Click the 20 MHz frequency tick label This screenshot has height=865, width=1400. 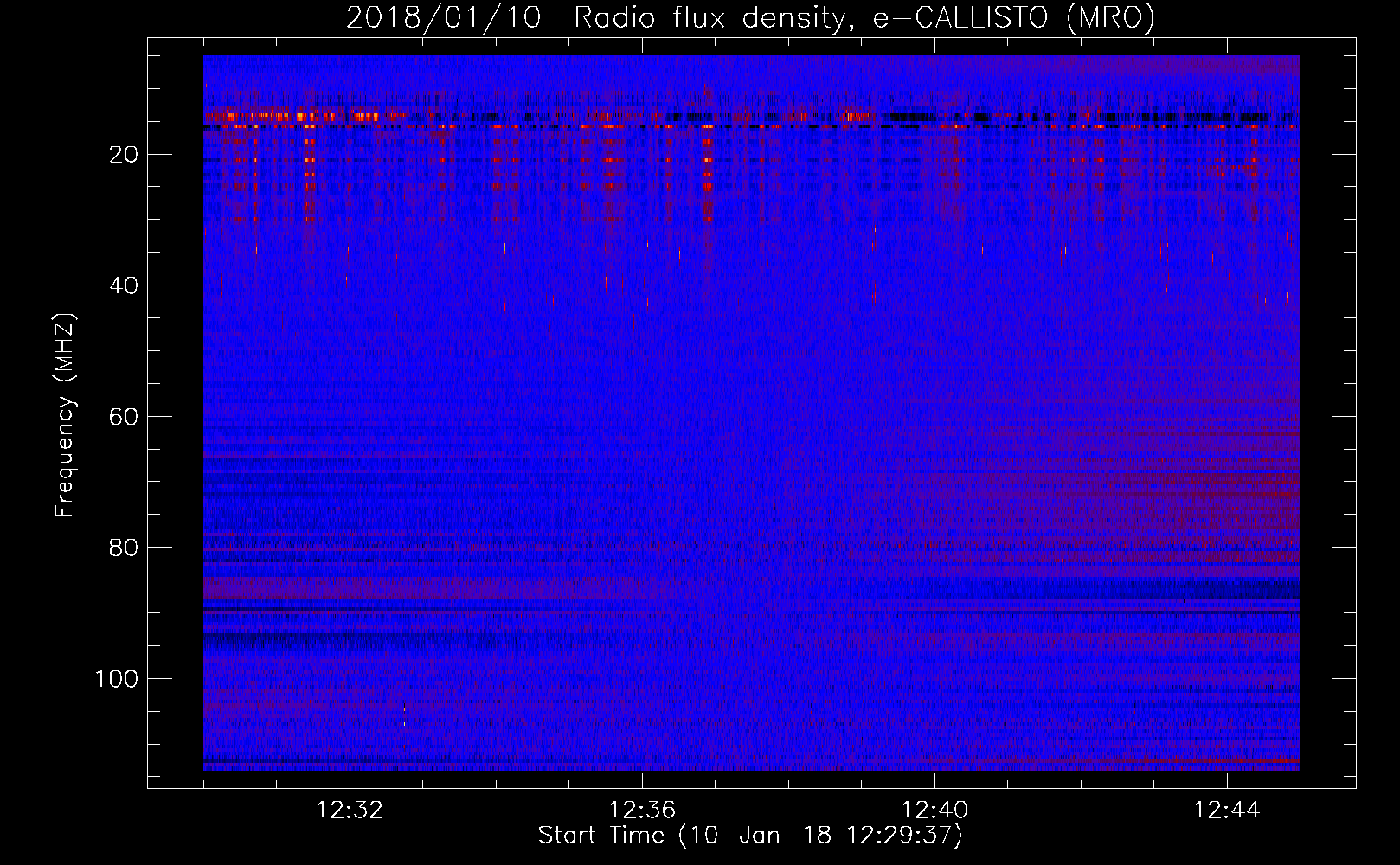pyautogui.click(x=125, y=155)
